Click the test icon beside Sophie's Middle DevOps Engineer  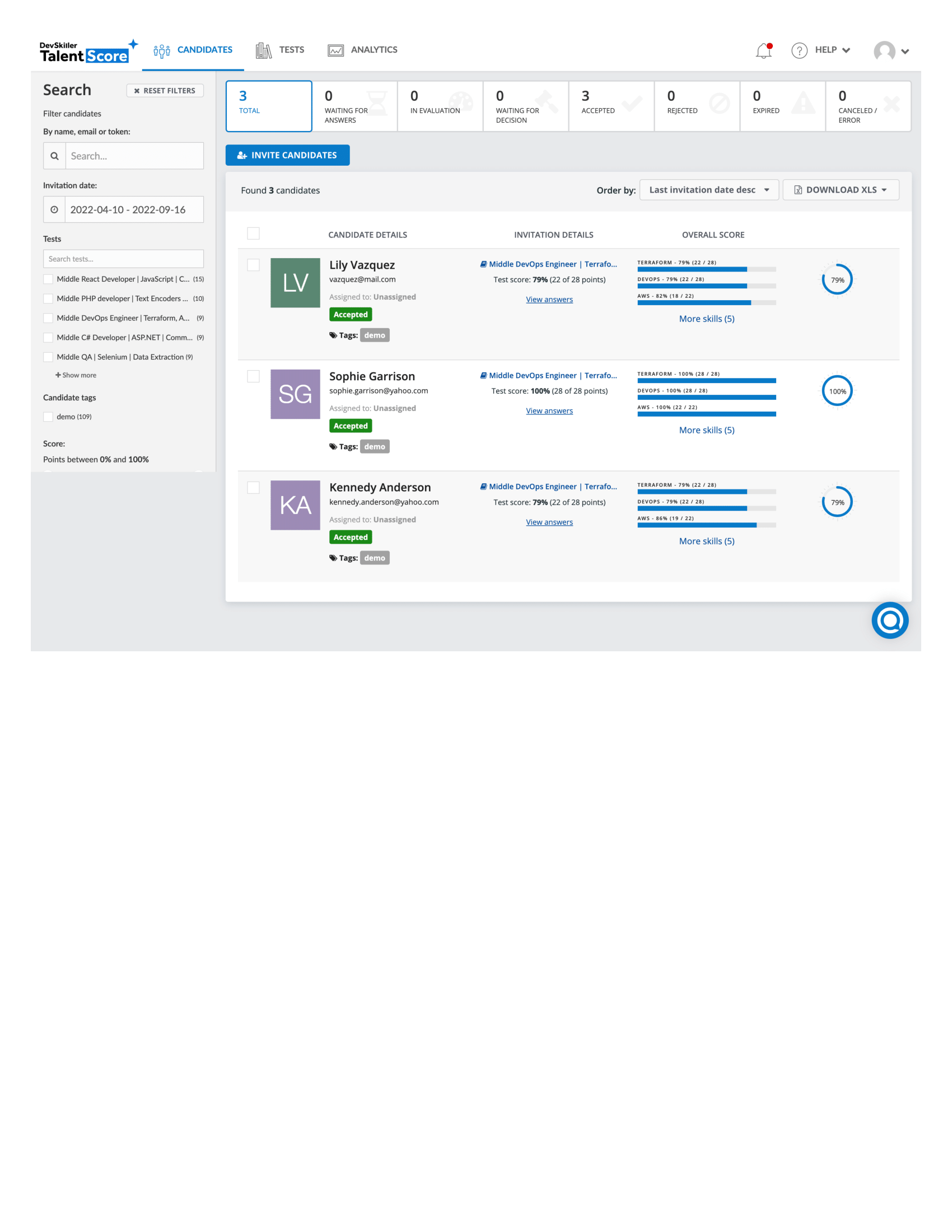tap(483, 375)
